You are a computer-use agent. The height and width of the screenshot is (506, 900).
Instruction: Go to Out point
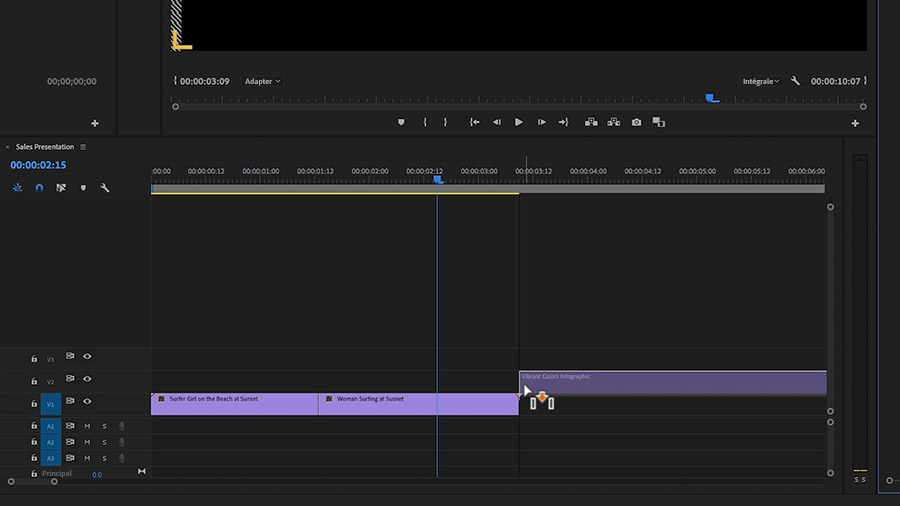(564, 122)
